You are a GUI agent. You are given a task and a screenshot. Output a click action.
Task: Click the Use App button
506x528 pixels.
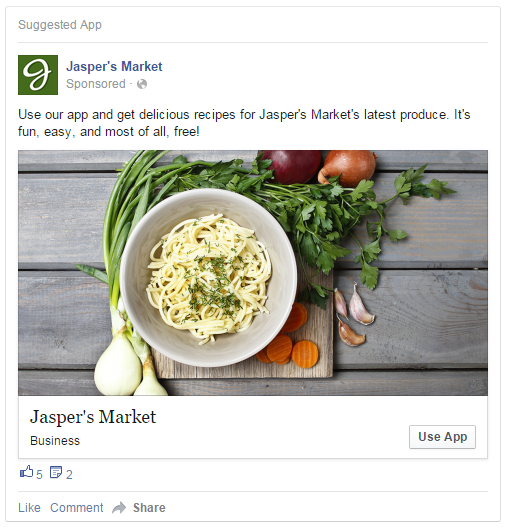coord(442,437)
